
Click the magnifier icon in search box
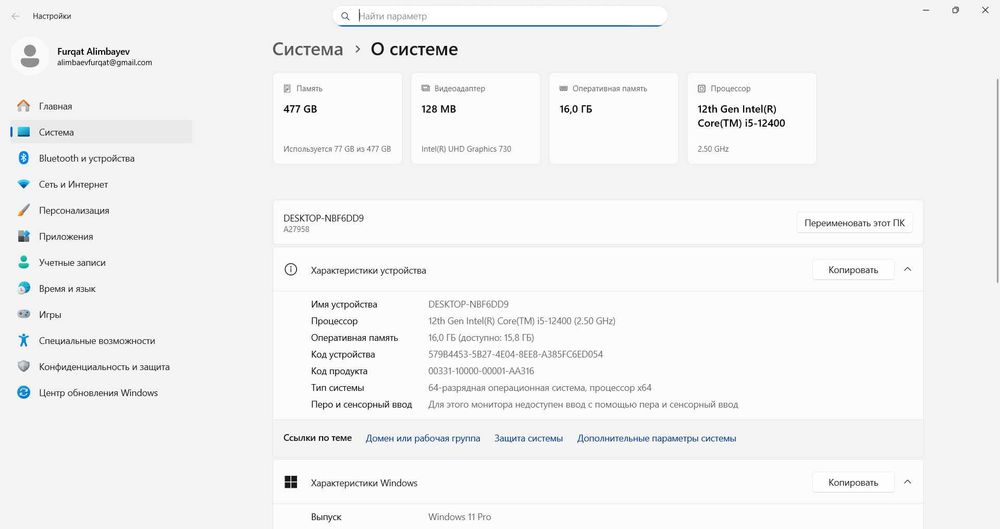pyautogui.click(x=345, y=16)
